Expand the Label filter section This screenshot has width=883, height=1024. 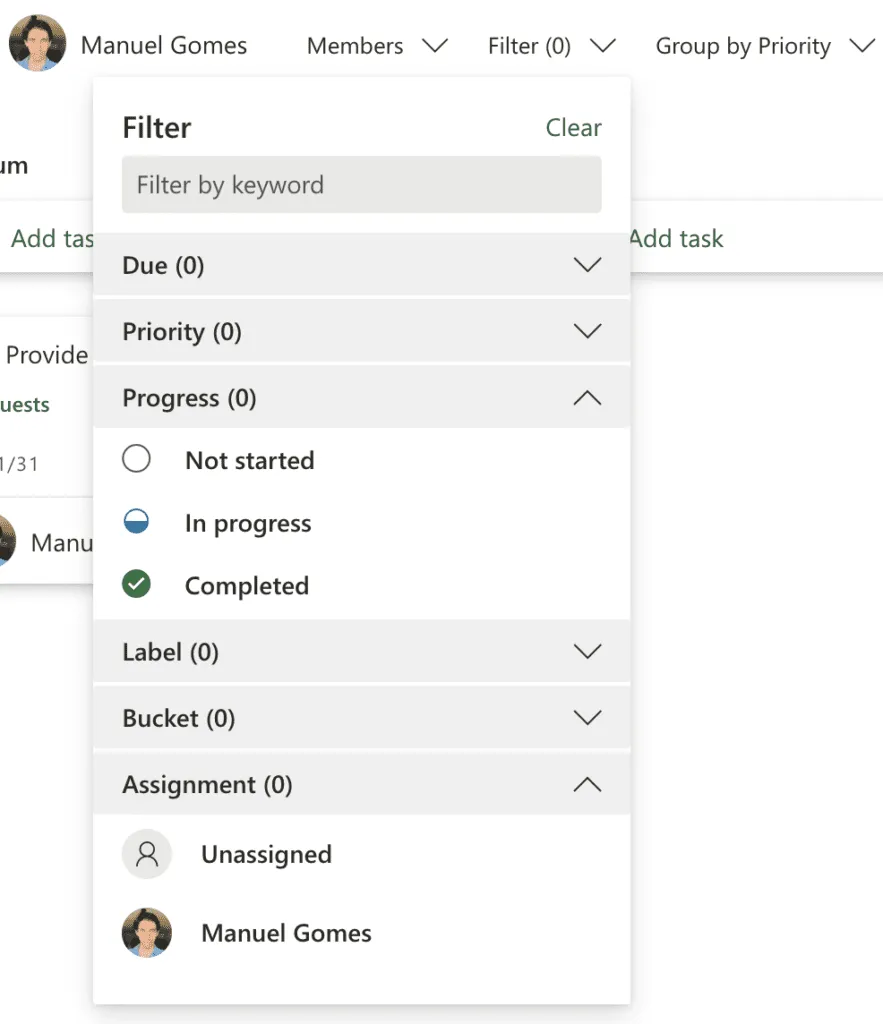coord(361,652)
